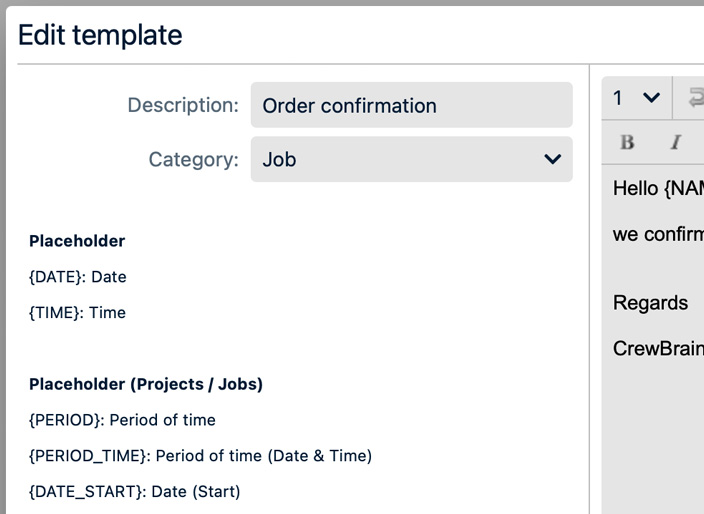The height and width of the screenshot is (514, 704).
Task: Open the font size dropdown showing 1
Action: click(x=637, y=98)
